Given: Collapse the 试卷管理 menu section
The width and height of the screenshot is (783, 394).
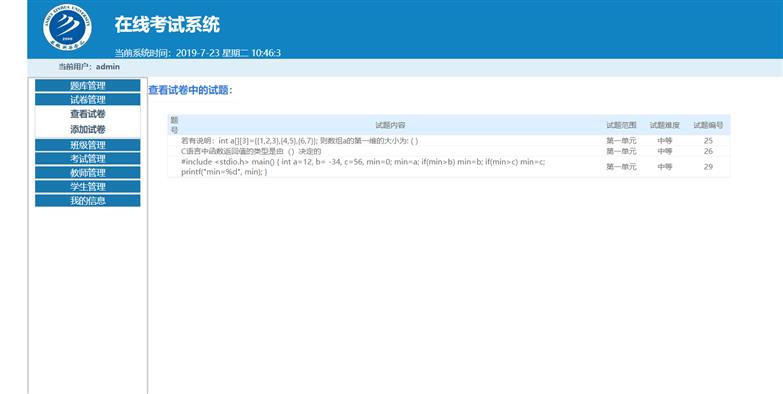Looking at the screenshot, I should point(87,99).
